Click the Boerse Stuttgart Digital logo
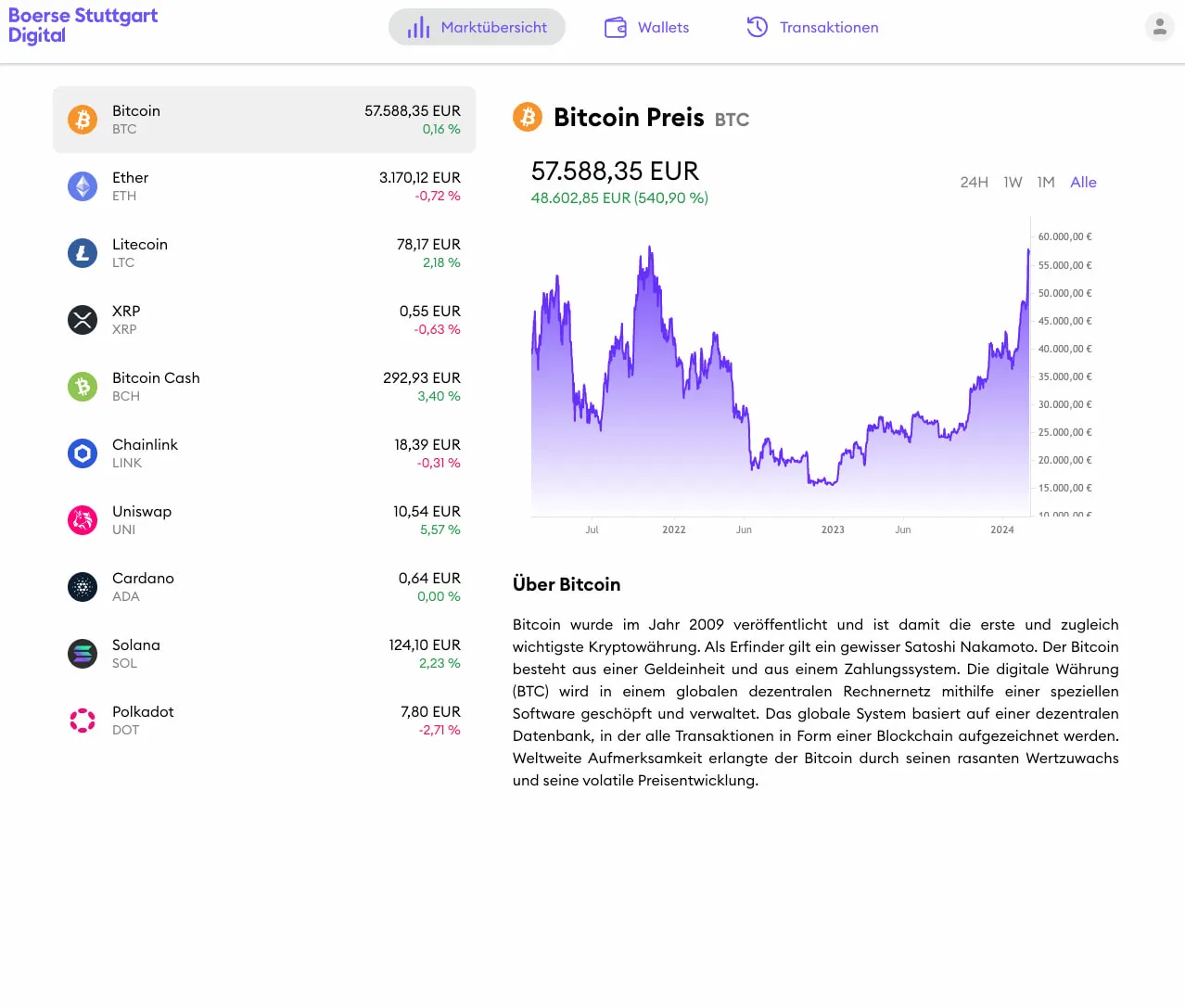This screenshot has width=1185, height=1008. pyautogui.click(x=83, y=26)
